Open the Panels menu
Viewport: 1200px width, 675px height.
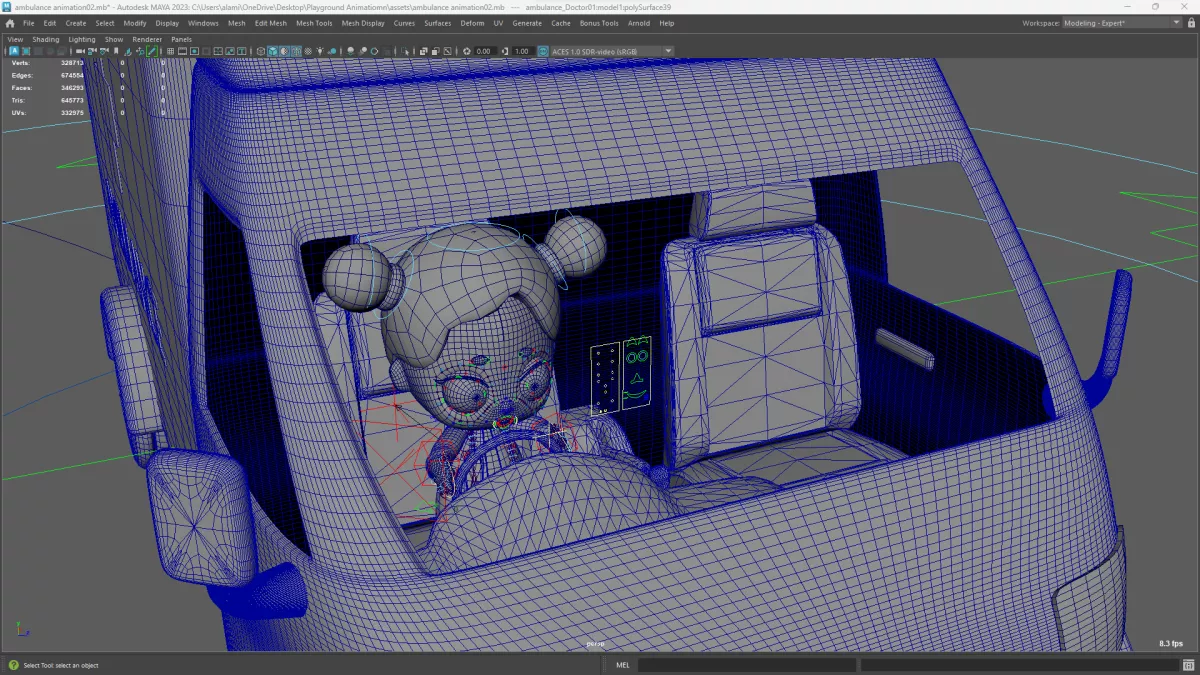[181, 39]
